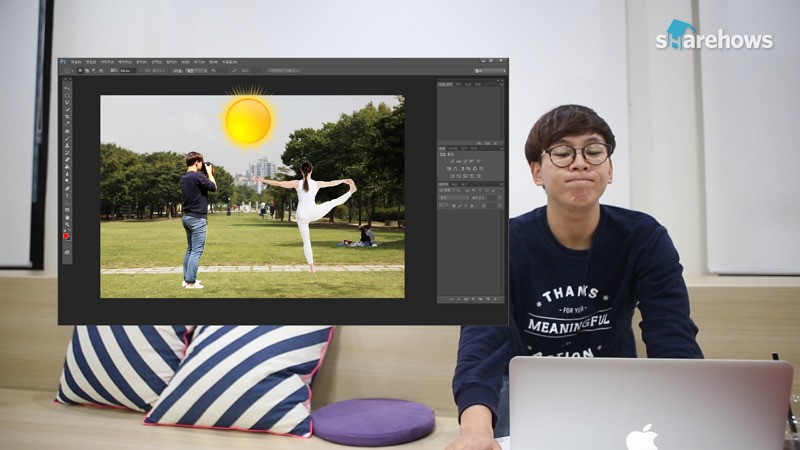Choose the Lasso tool
This screenshot has height=450, width=800.
click(67, 103)
